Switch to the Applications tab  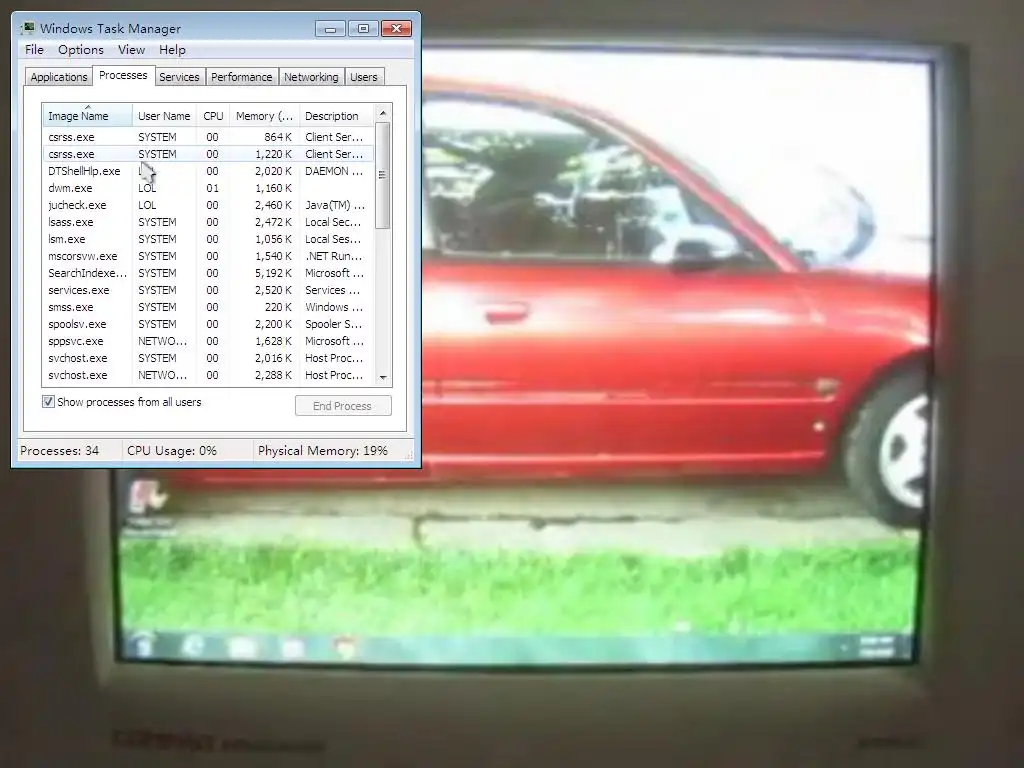pyautogui.click(x=59, y=77)
